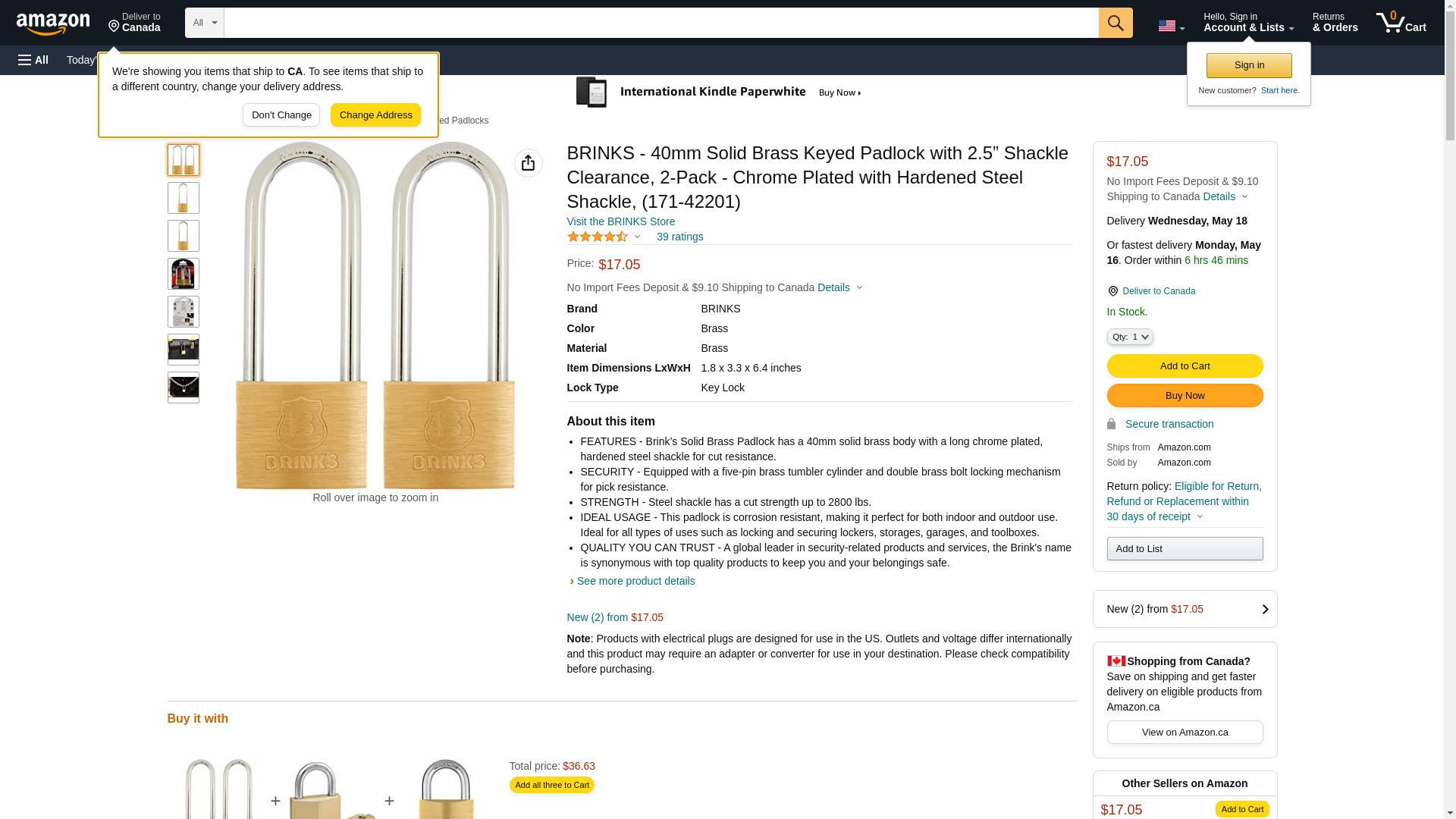Open the Qty quantity dropdown

[x=1129, y=337]
